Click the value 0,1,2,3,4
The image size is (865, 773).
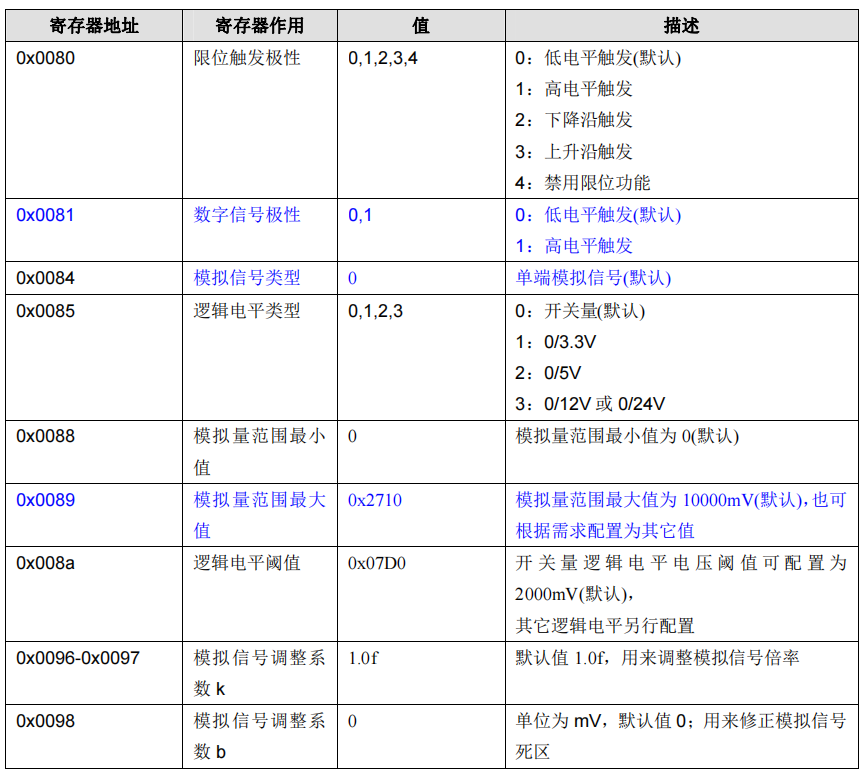tap(383, 58)
